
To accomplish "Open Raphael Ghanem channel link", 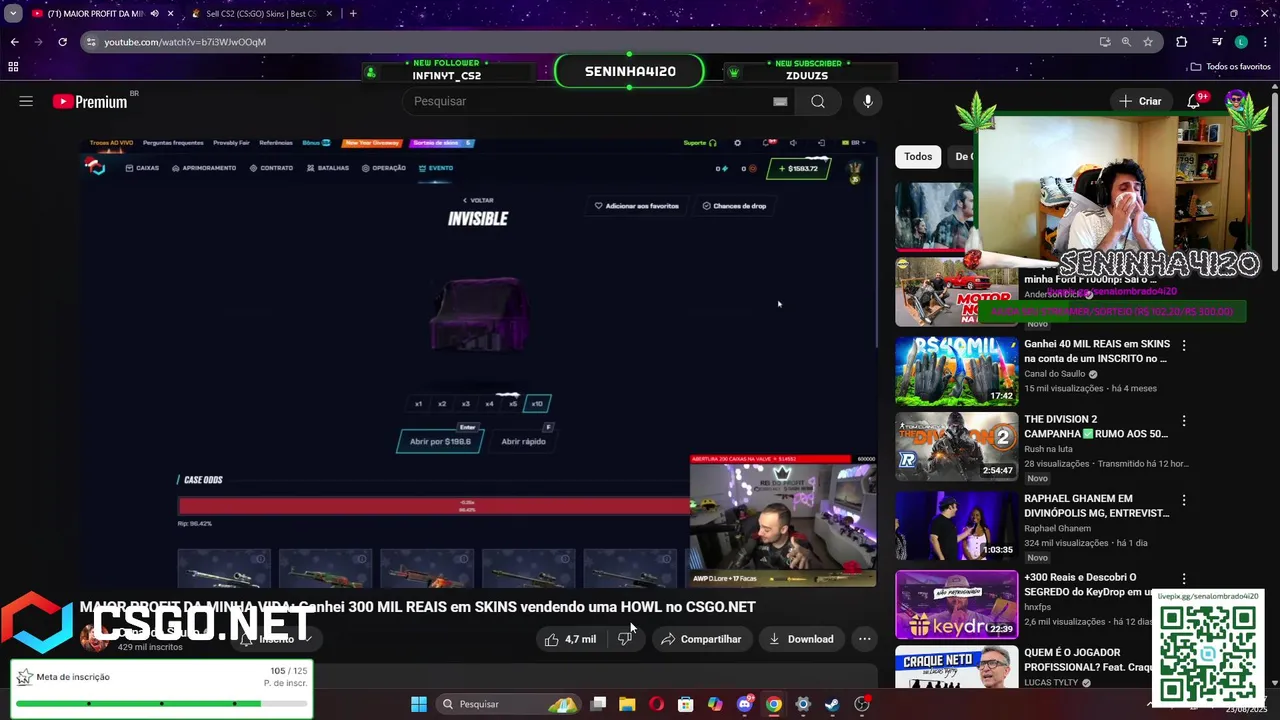I will pyautogui.click(x=1058, y=528).
